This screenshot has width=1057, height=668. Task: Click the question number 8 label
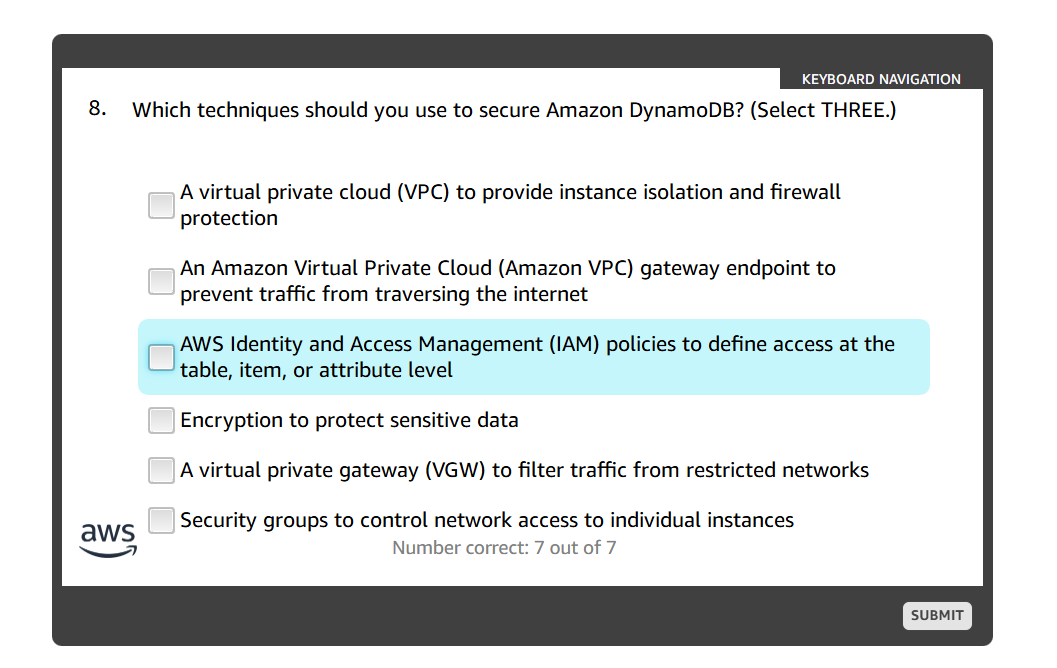click(x=97, y=109)
